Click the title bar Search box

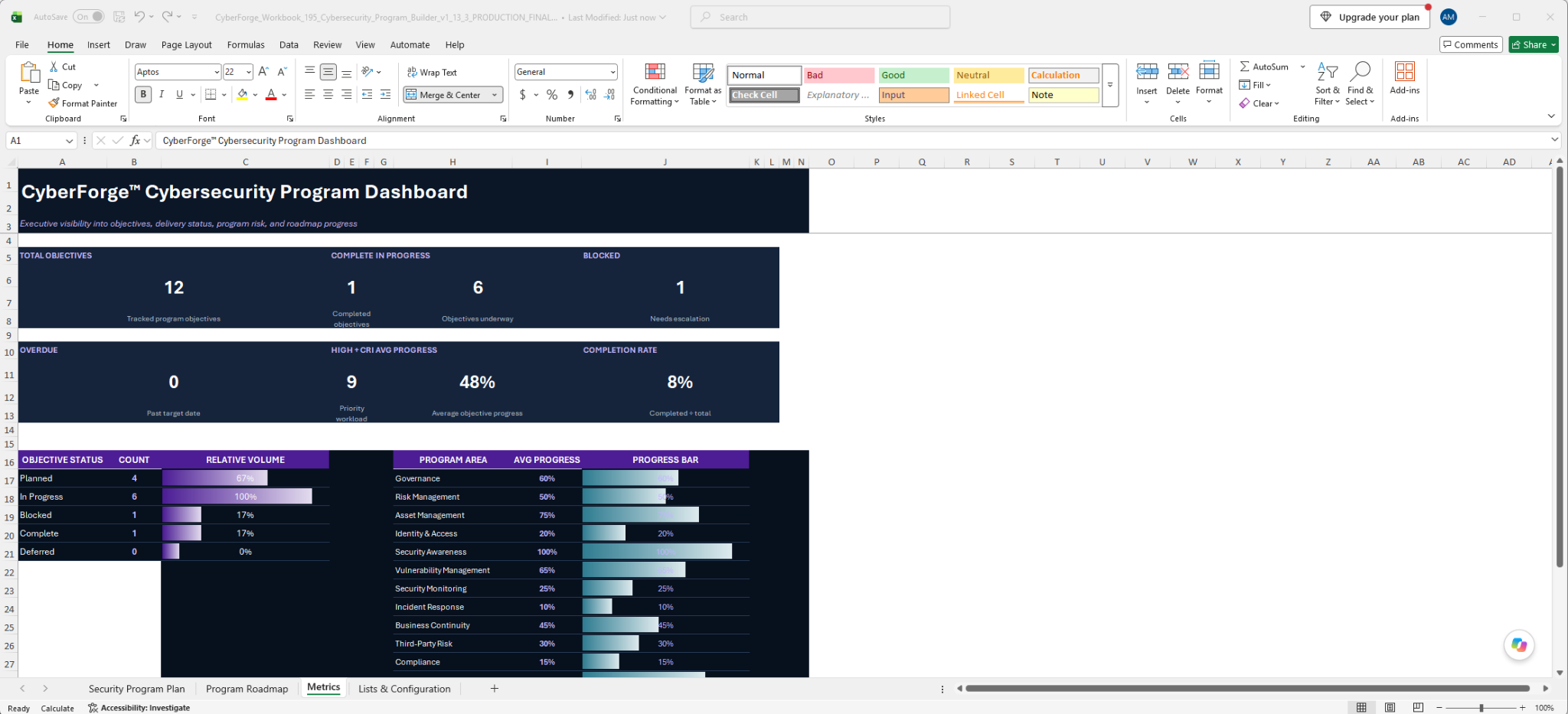[x=820, y=17]
